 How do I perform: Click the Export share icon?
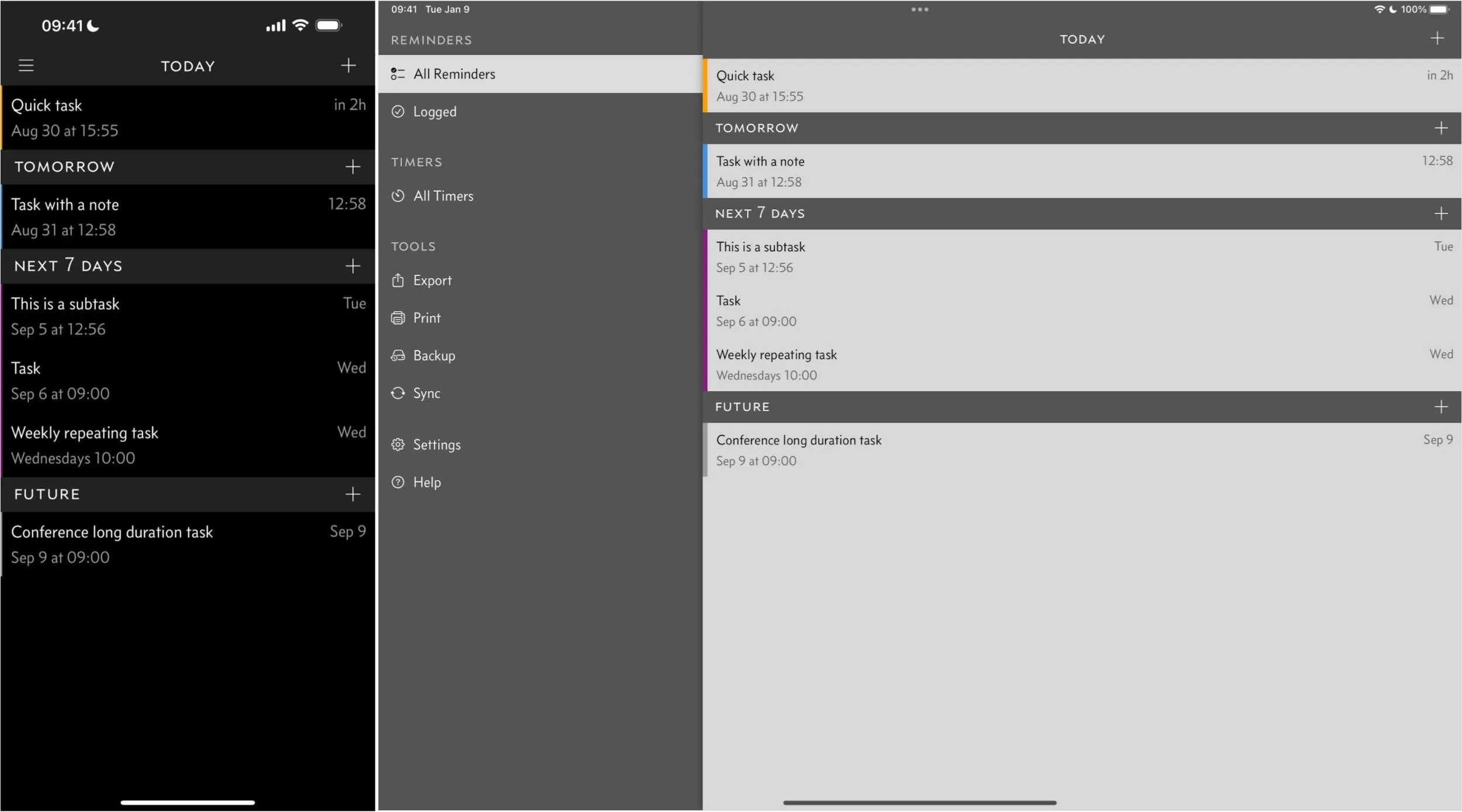[x=398, y=281]
